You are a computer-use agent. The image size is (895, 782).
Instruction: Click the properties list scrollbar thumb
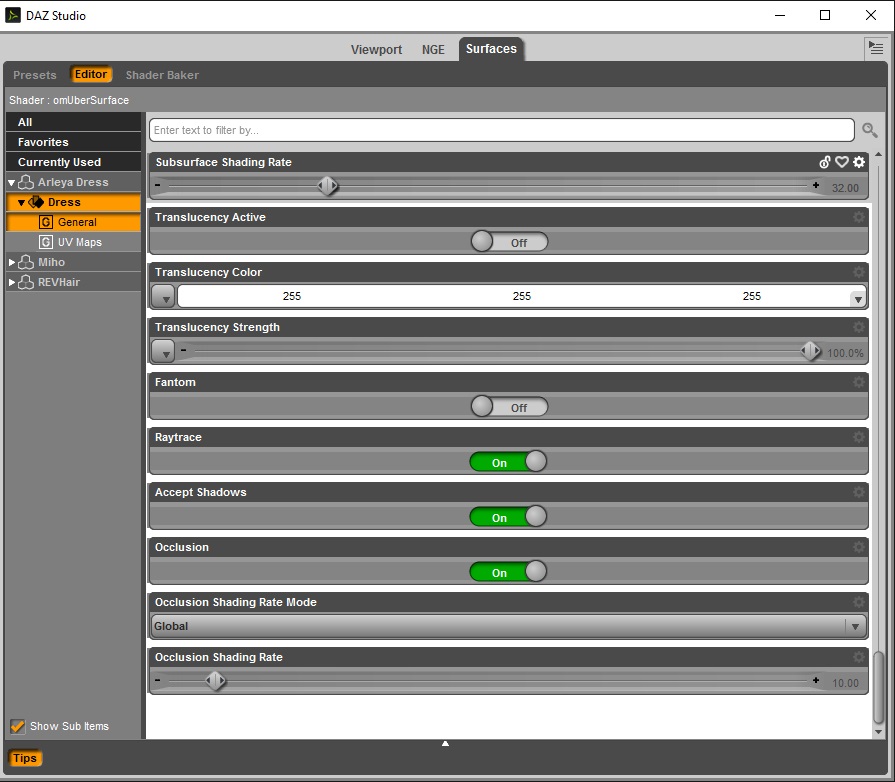878,687
